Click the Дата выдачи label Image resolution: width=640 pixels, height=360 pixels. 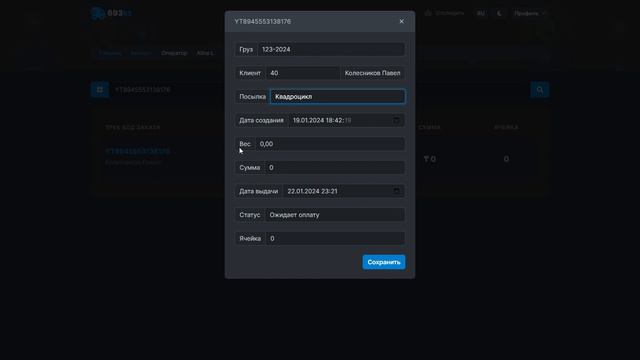pos(259,191)
